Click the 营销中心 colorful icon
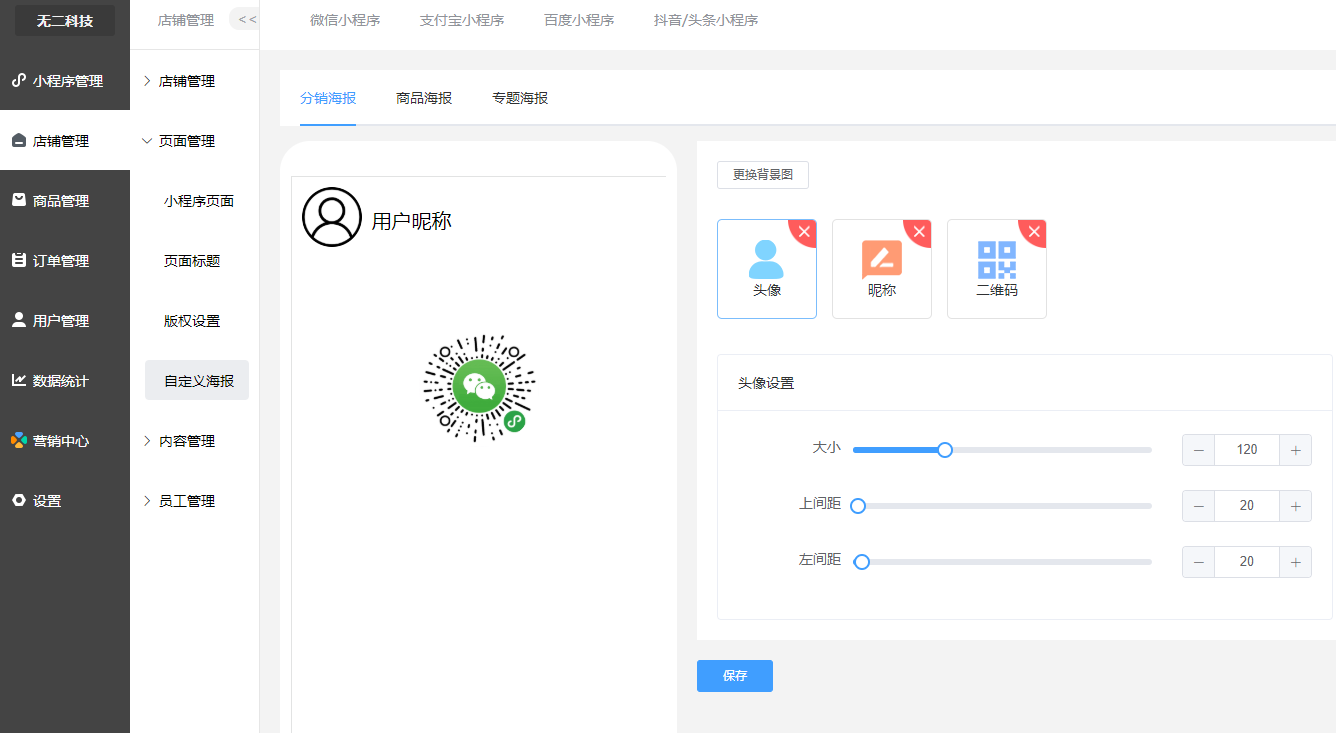This screenshot has width=1336, height=733. [18, 440]
